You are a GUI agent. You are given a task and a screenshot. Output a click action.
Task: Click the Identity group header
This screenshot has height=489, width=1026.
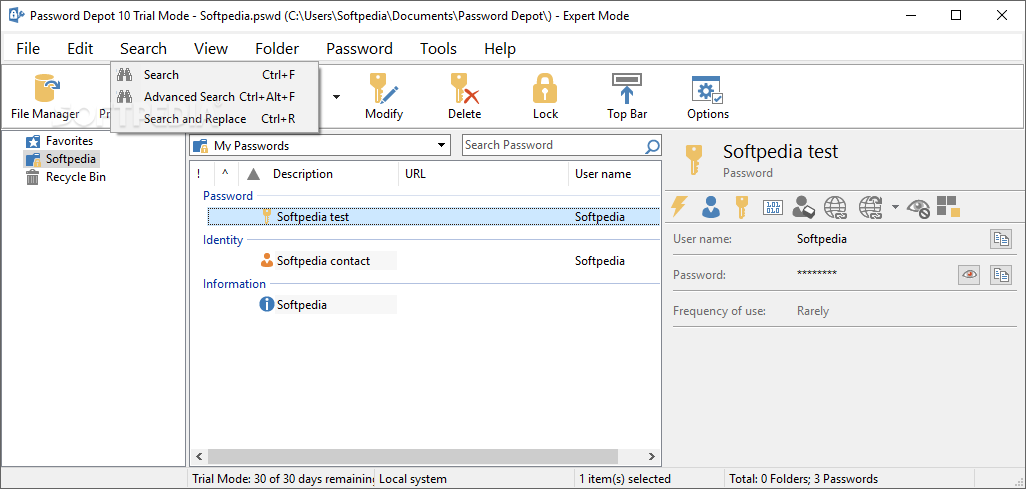click(x=222, y=240)
